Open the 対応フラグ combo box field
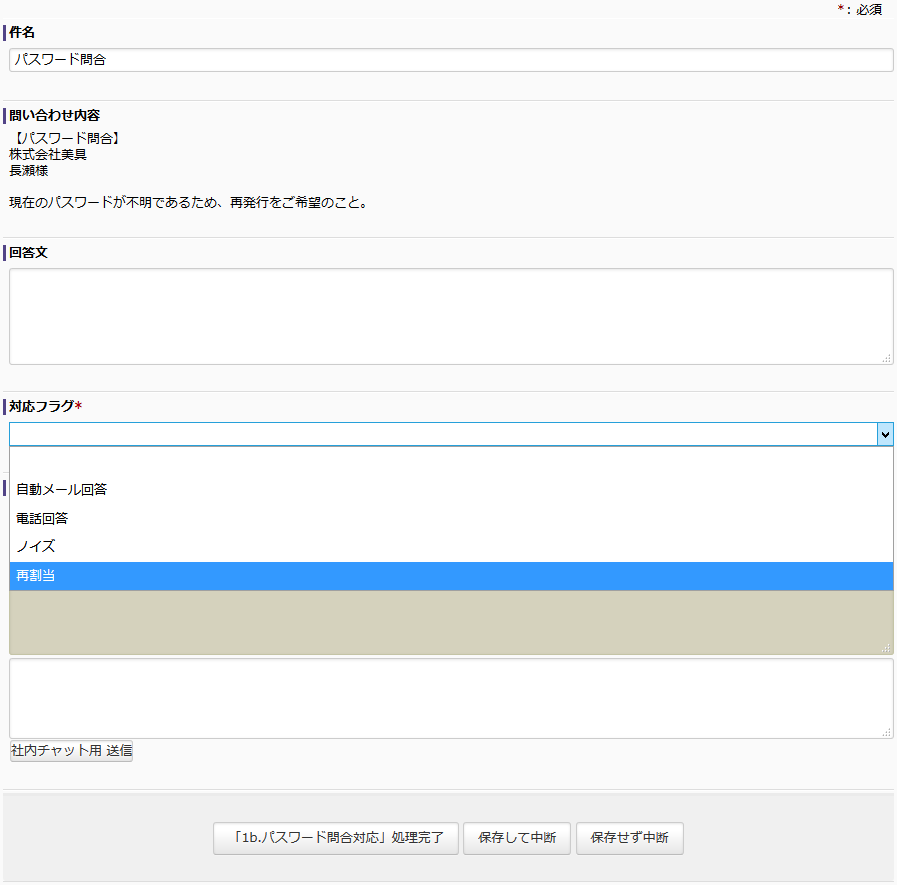The height and width of the screenshot is (885, 897). (x=442, y=434)
